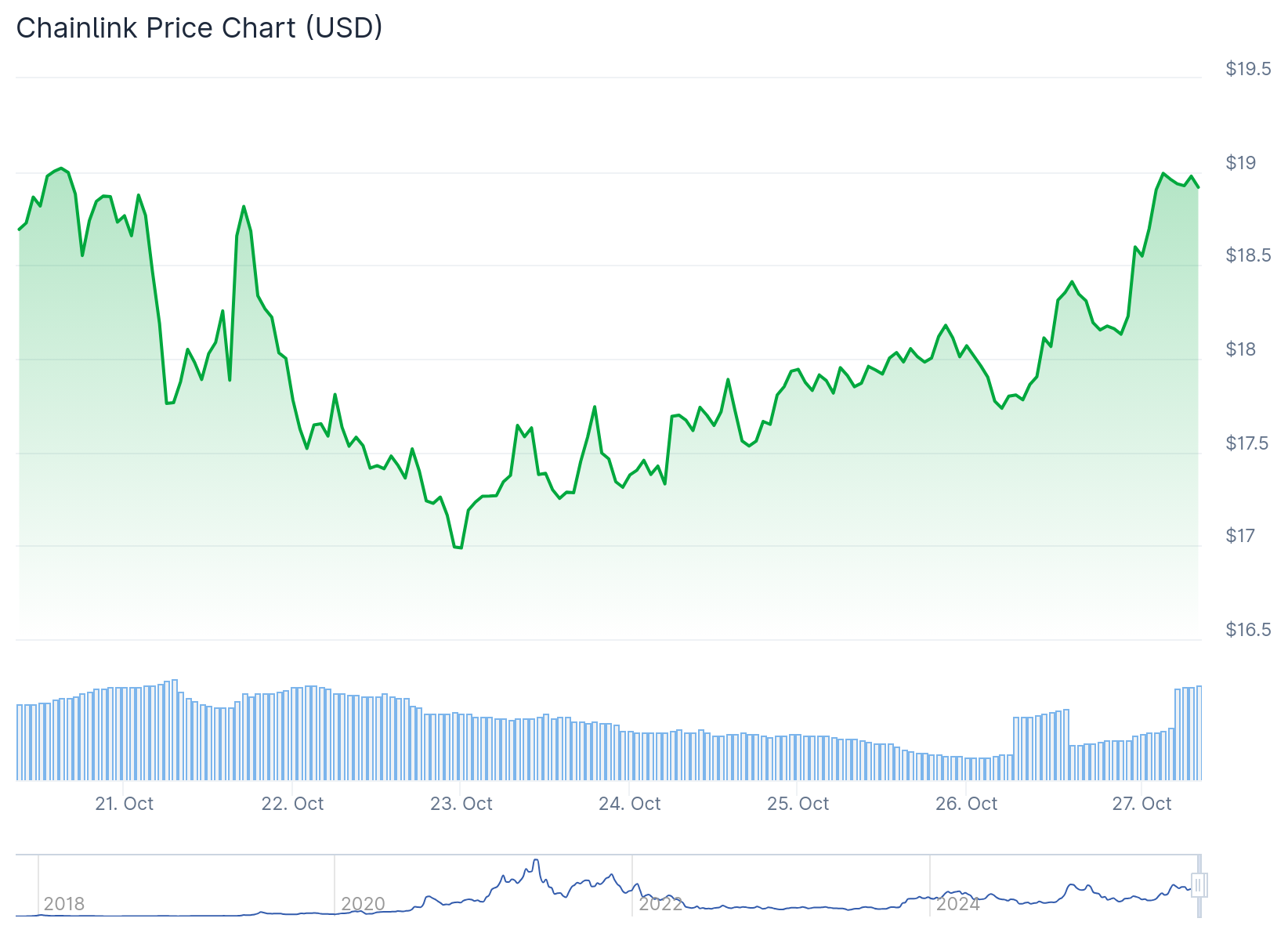Click the 2018 label in navigator

coord(64,904)
